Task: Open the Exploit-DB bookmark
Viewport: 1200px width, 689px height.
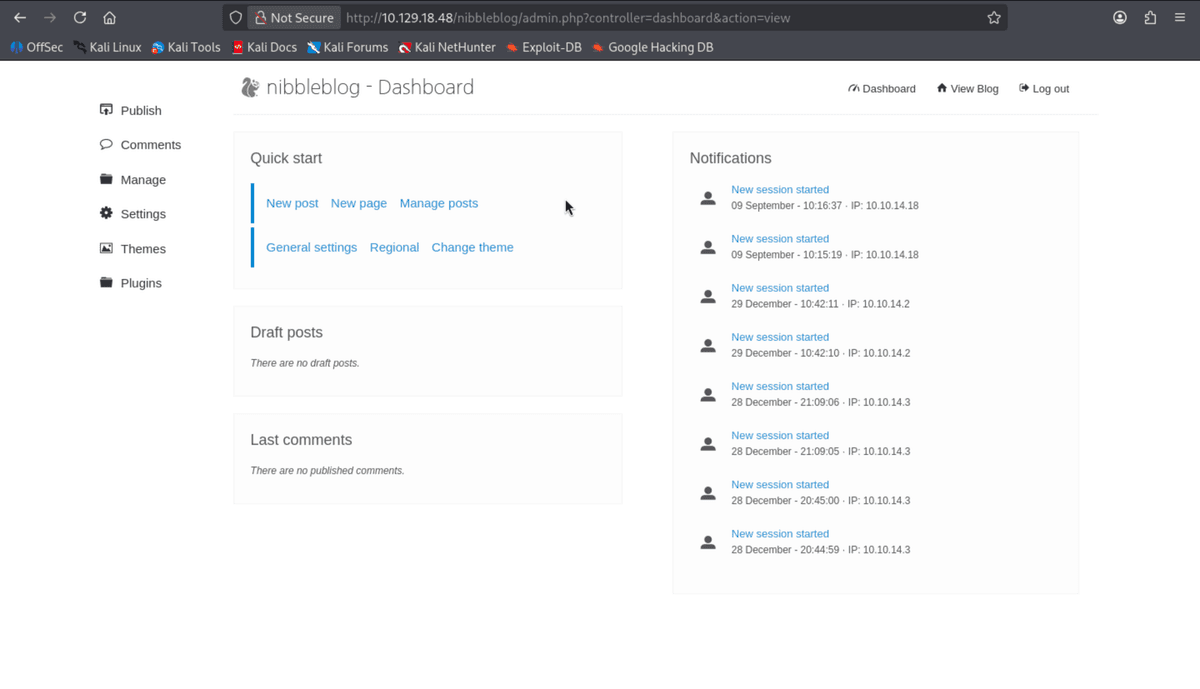Action: point(544,47)
